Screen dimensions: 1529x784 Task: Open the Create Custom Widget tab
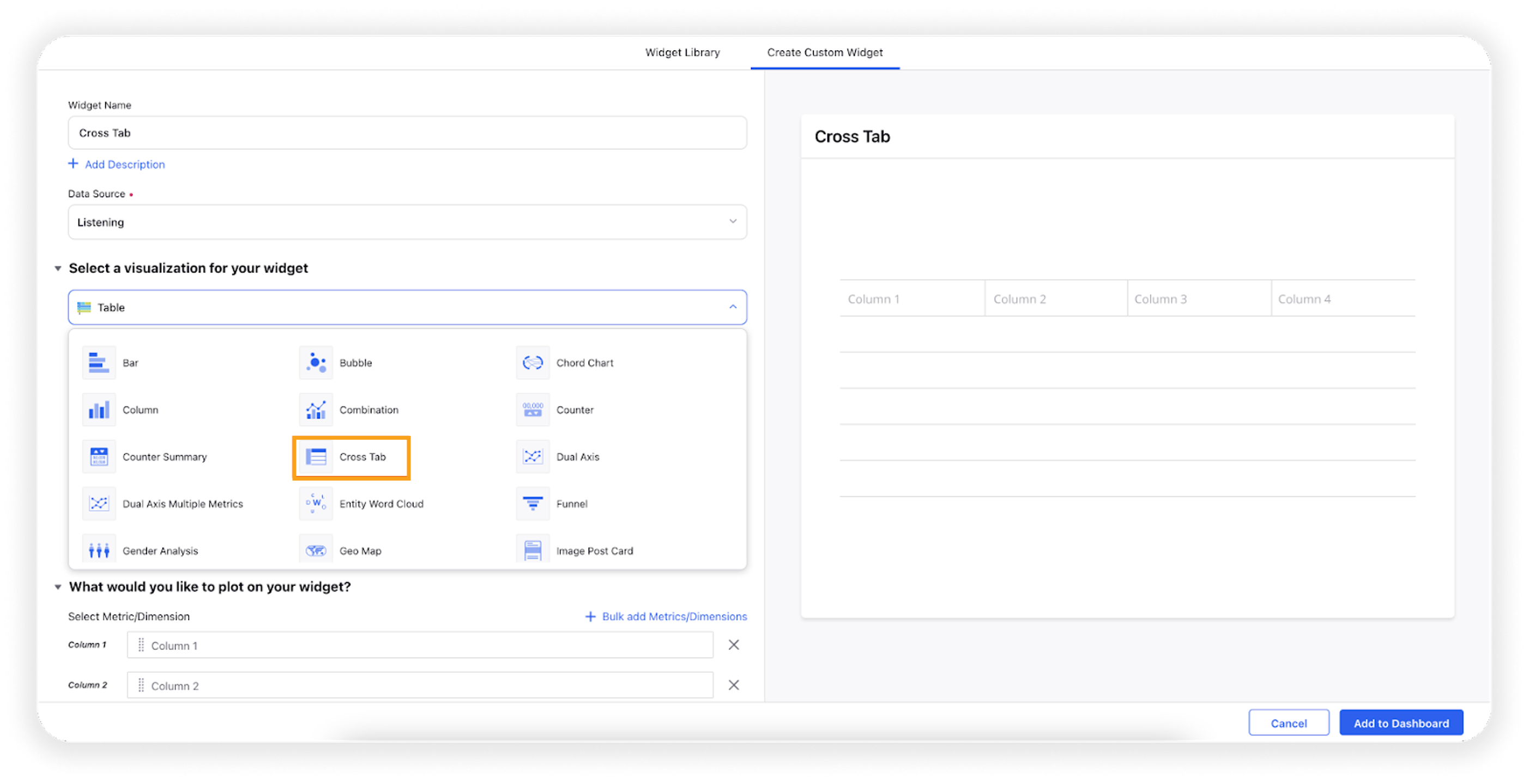[824, 52]
